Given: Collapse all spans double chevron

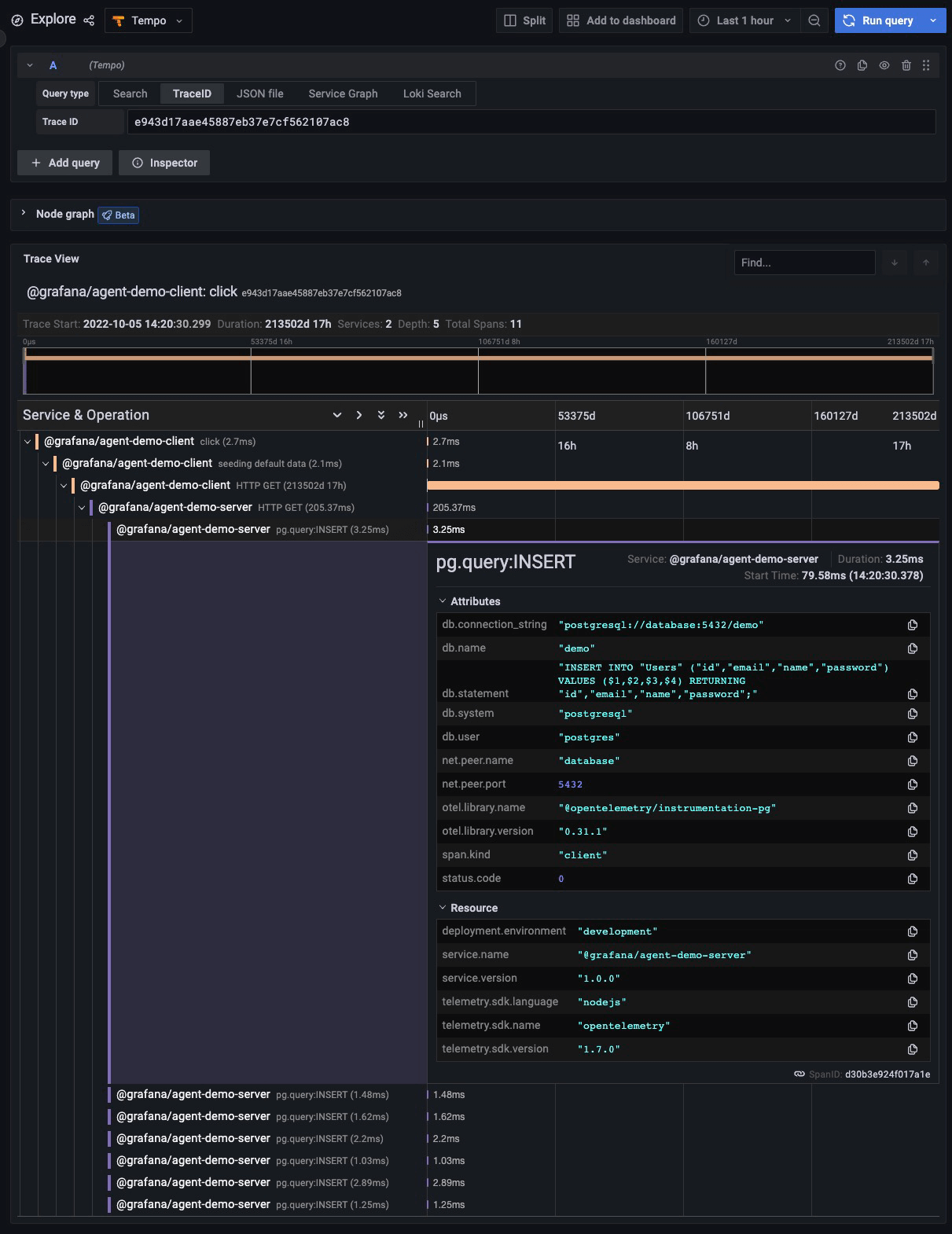Looking at the screenshot, I should [403, 415].
